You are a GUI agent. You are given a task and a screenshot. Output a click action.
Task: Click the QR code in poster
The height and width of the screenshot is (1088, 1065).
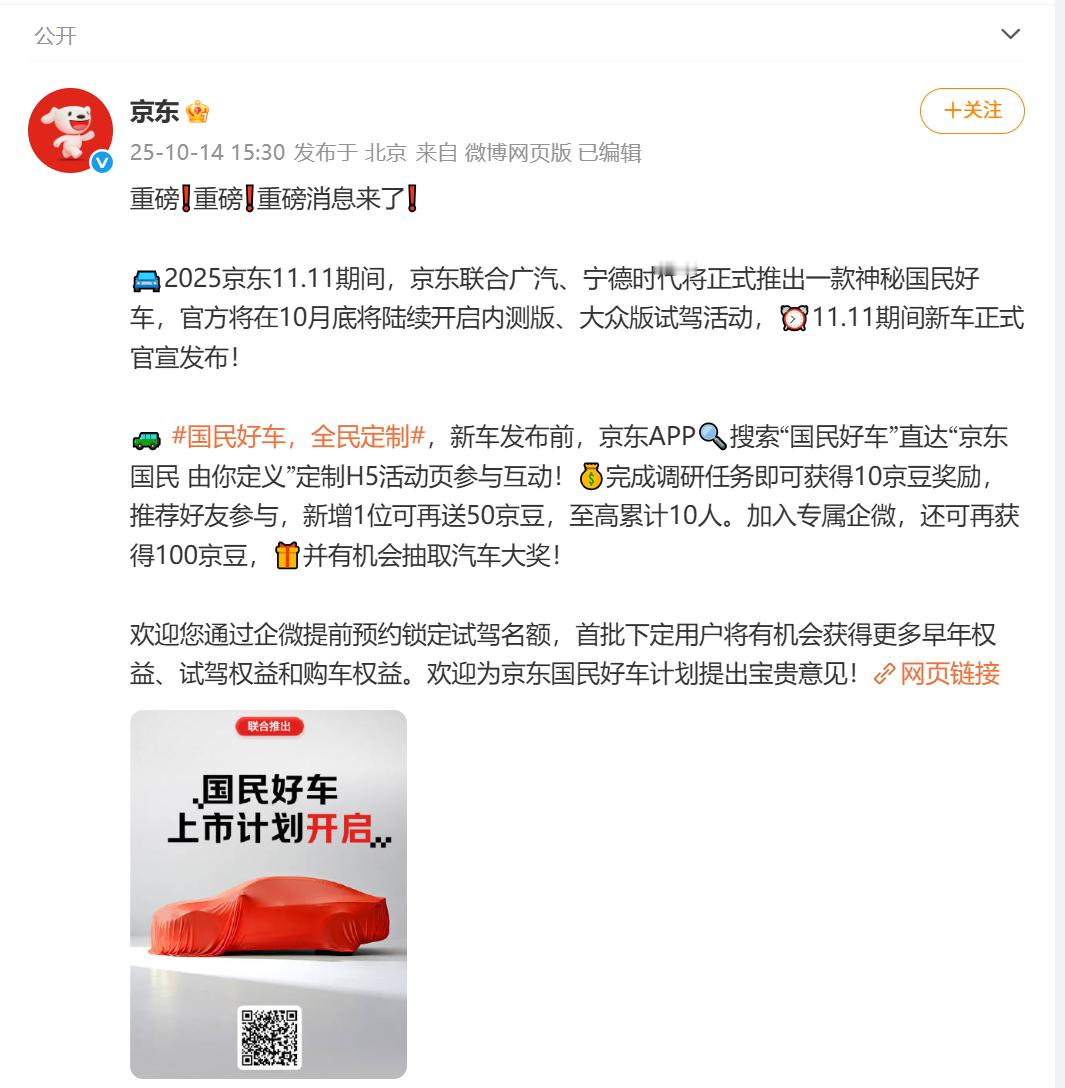[x=269, y=1037]
